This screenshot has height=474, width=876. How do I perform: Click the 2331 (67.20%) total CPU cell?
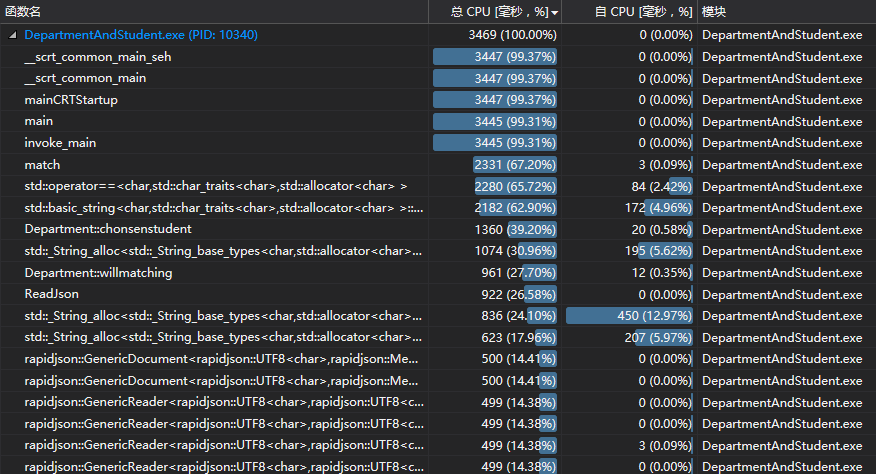coord(495,165)
